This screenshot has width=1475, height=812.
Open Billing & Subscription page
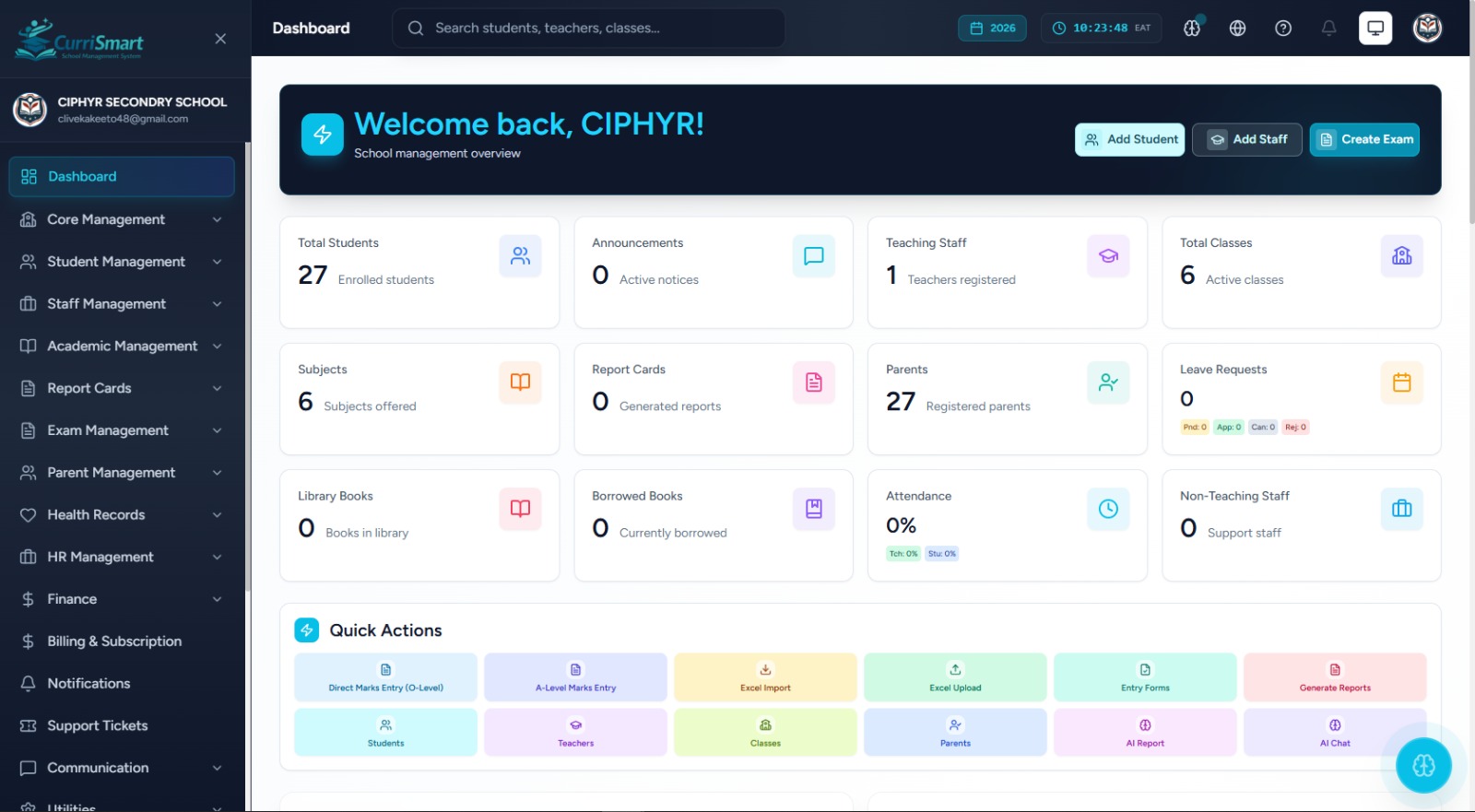pyautogui.click(x=114, y=641)
